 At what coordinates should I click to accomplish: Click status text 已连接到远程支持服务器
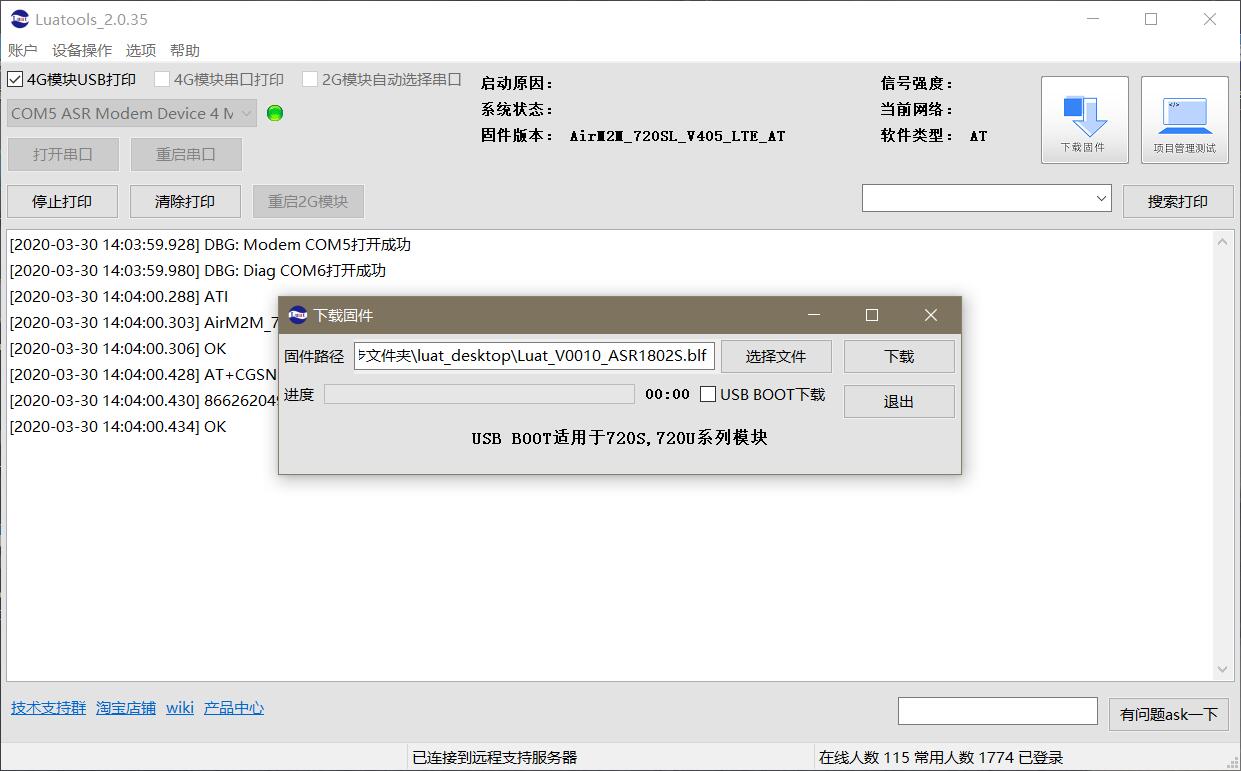click(495, 757)
